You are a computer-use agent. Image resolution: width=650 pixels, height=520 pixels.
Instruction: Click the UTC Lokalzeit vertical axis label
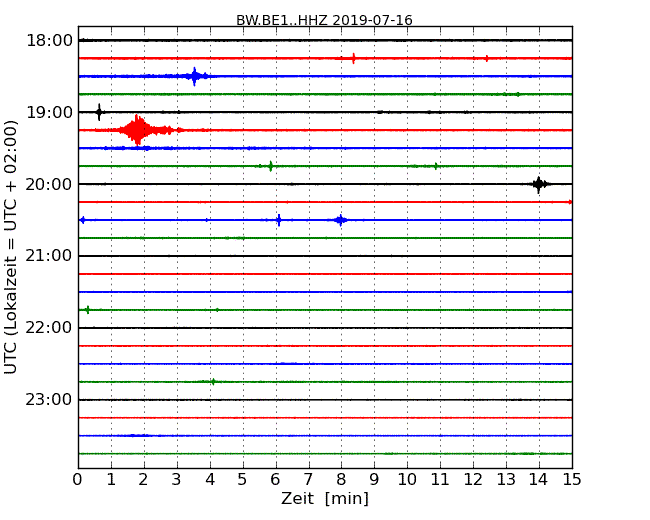tap(11, 247)
